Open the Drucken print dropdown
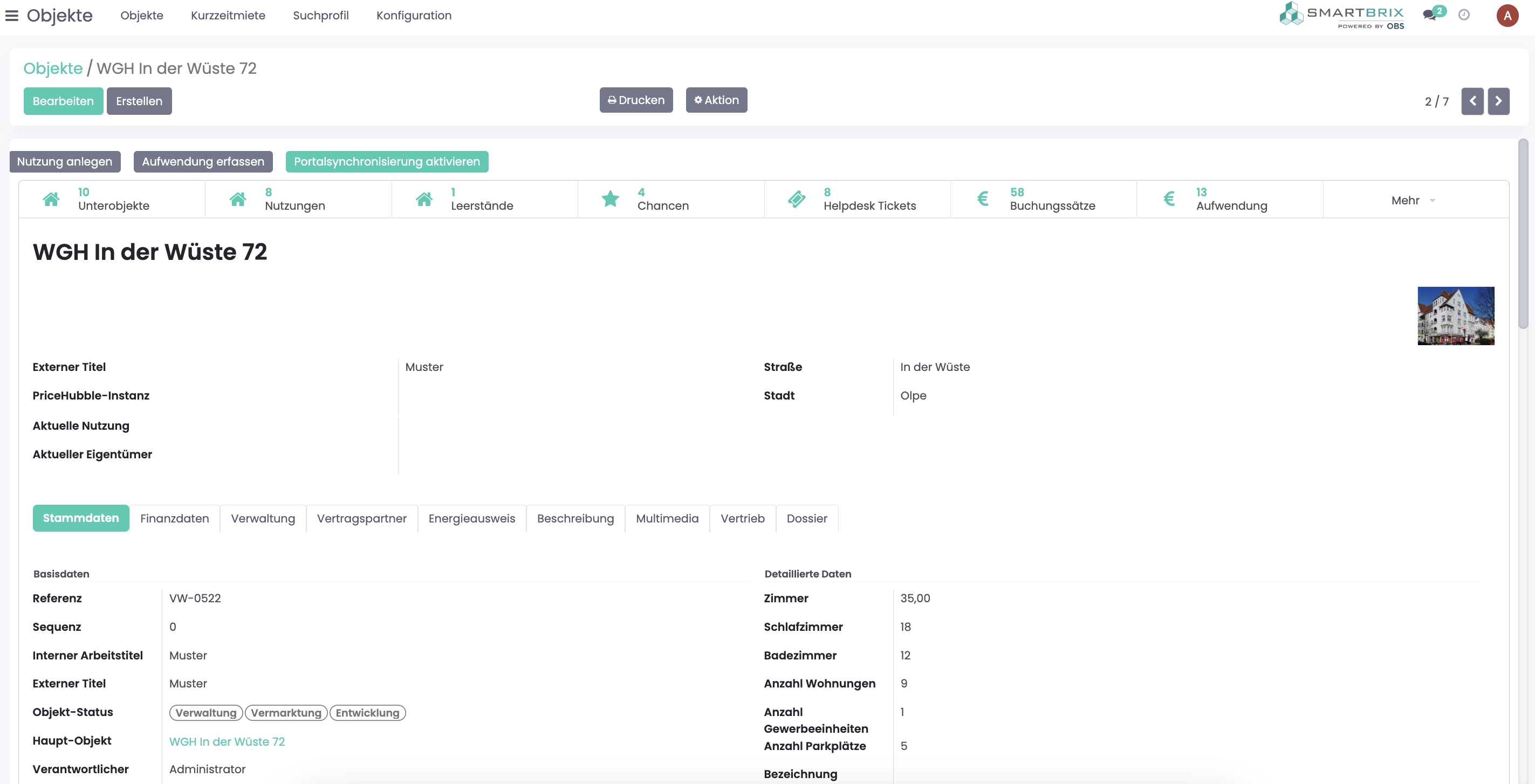Screen dimensions: 1535x784 [x=636, y=100]
